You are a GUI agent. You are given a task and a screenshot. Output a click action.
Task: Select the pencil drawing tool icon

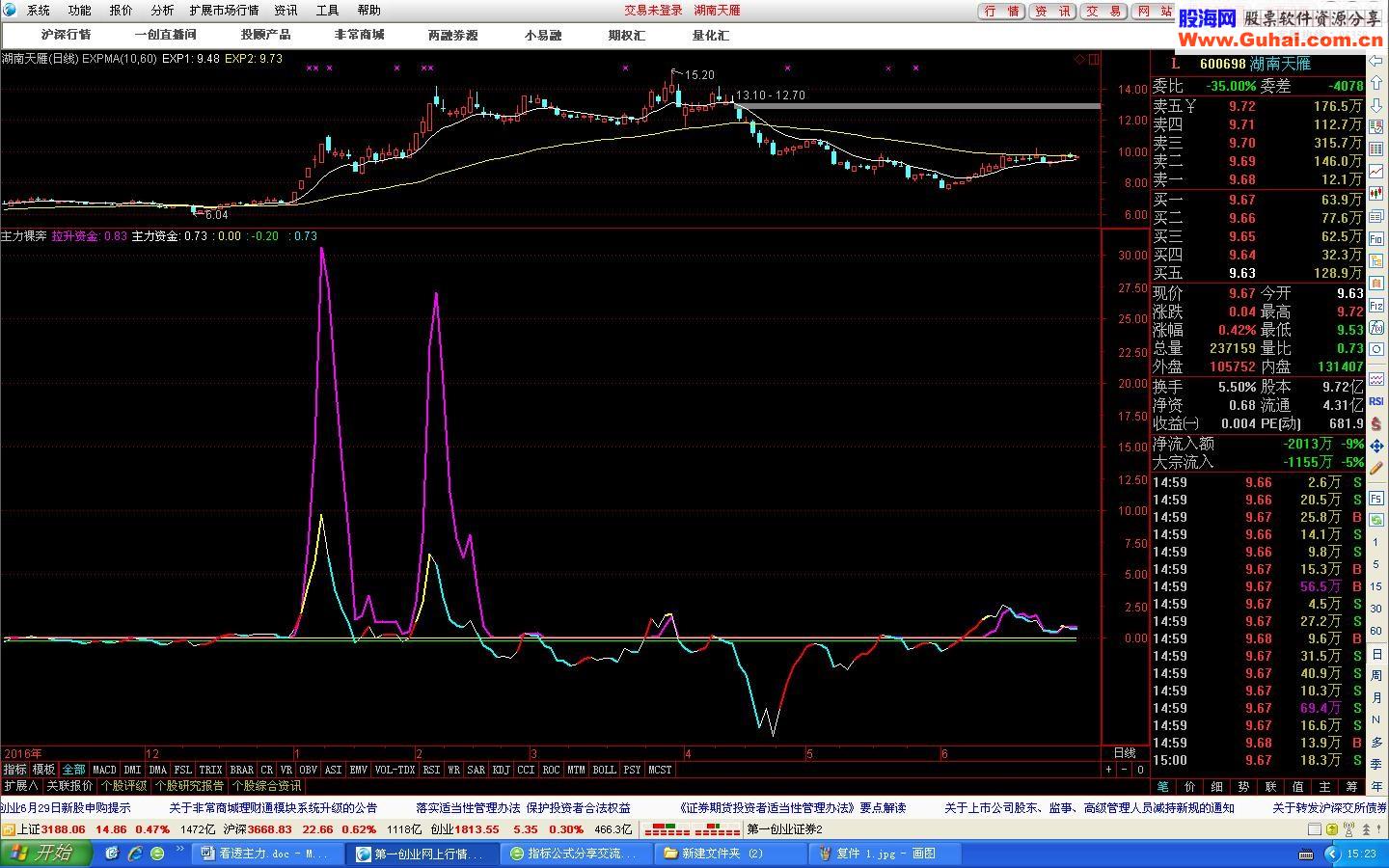click(1376, 467)
